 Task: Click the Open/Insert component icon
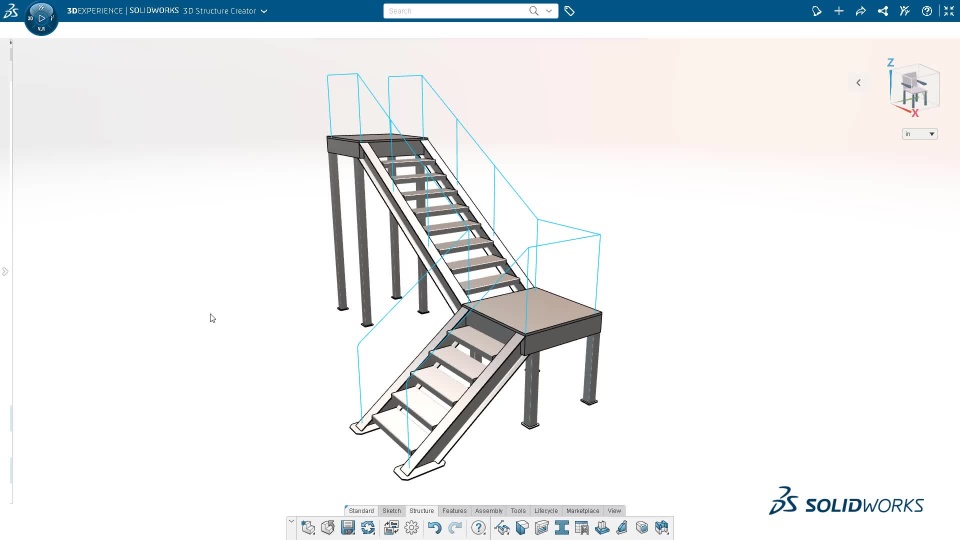tap(328, 528)
